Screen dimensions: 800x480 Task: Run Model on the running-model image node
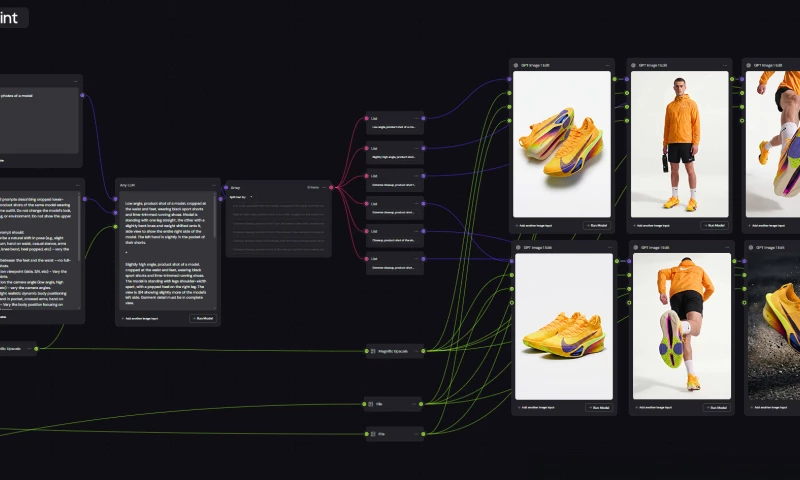pyautogui.click(x=717, y=408)
